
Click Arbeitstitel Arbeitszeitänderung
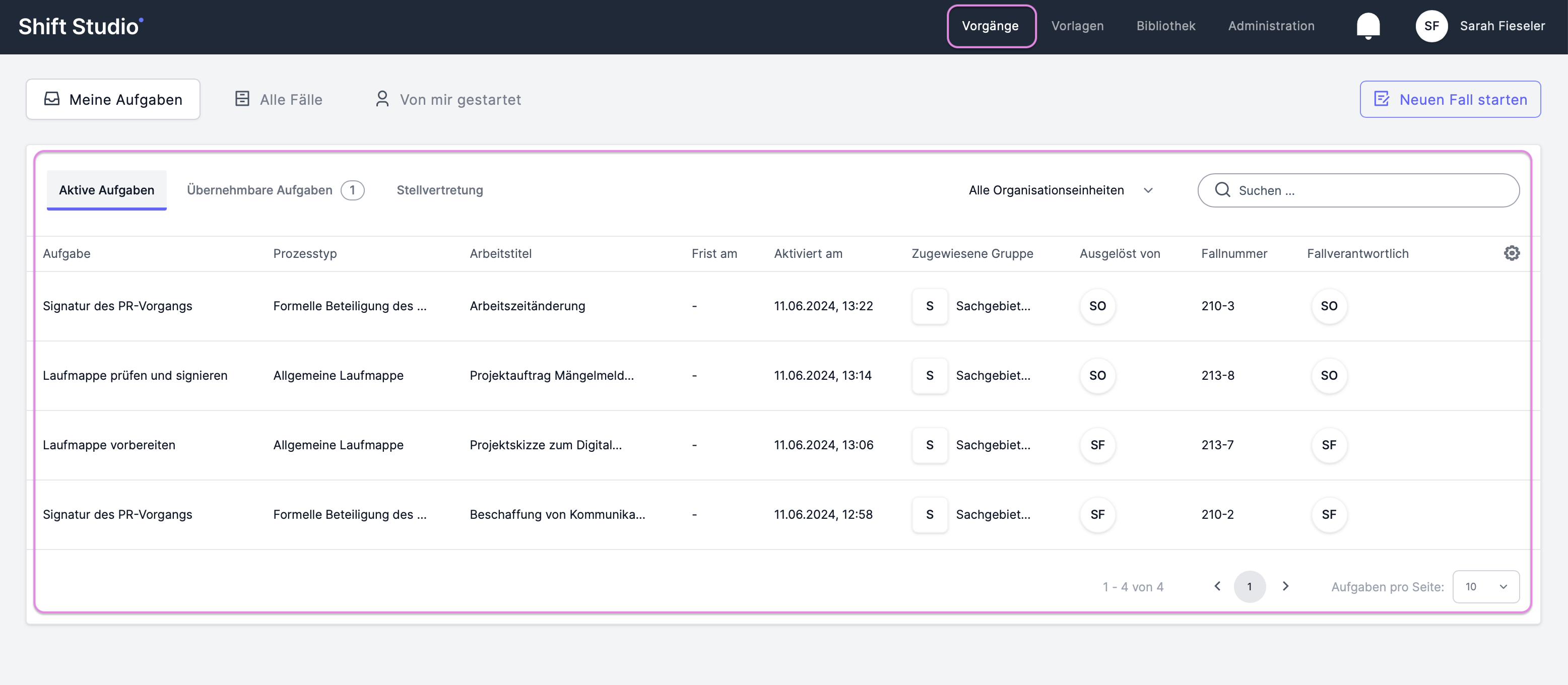tap(527, 306)
